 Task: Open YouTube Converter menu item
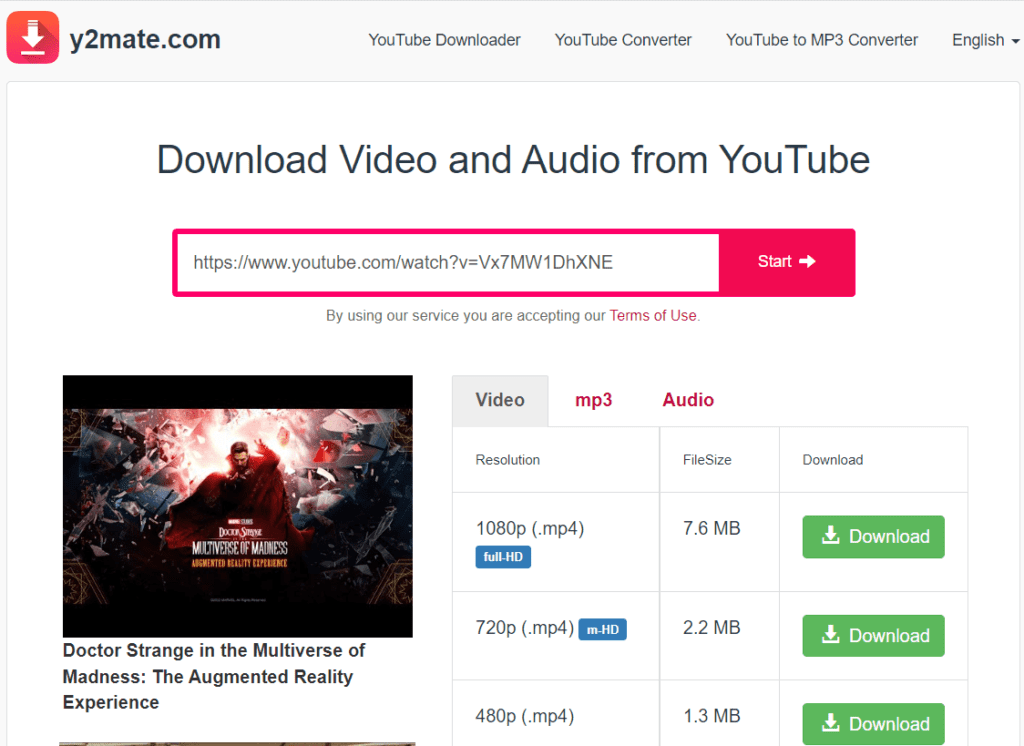623,40
